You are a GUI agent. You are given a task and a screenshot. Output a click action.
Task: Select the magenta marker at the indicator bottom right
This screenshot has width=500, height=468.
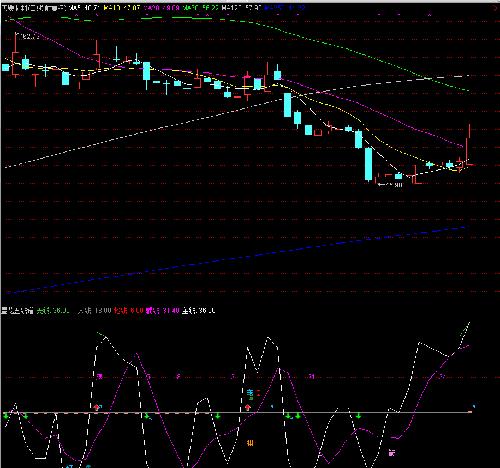coord(392,453)
